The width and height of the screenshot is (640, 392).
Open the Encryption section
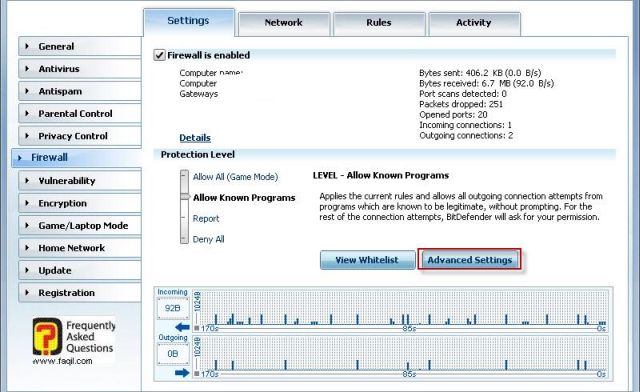tap(80, 203)
